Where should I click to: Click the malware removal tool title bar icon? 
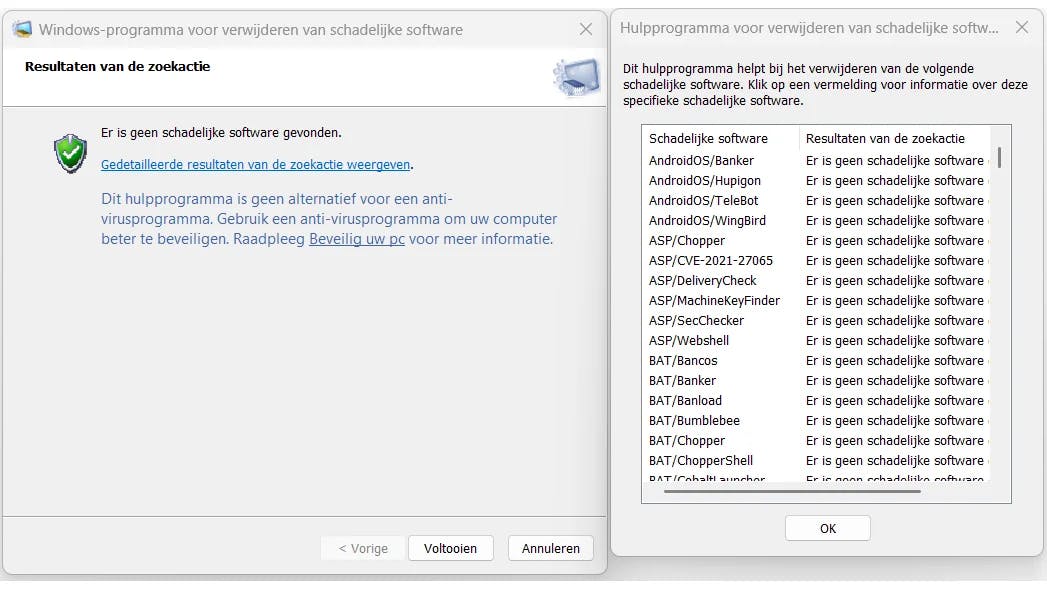pos(22,29)
